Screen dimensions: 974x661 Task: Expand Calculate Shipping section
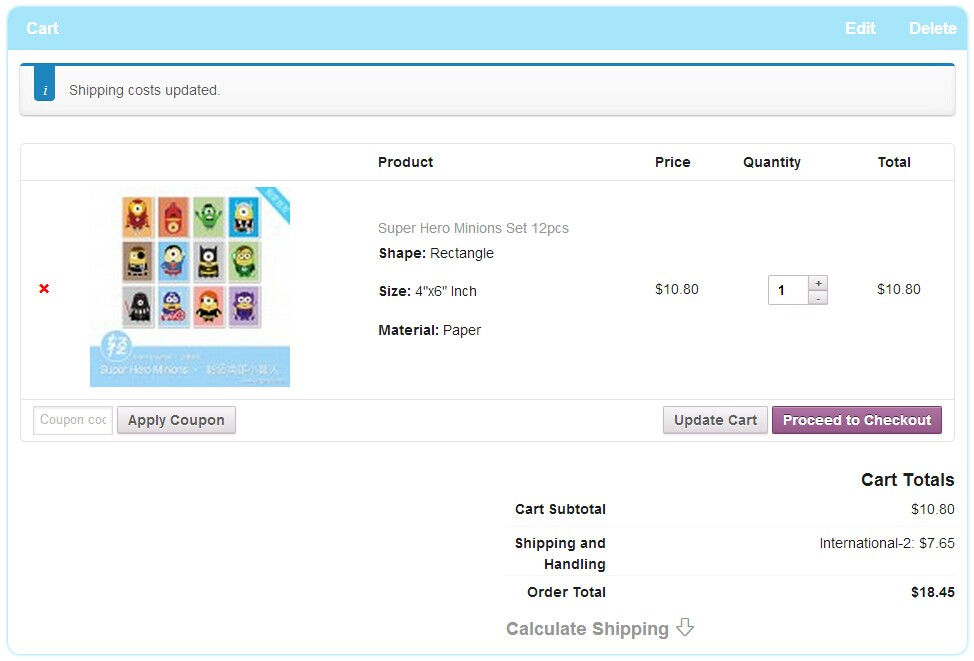coord(587,629)
